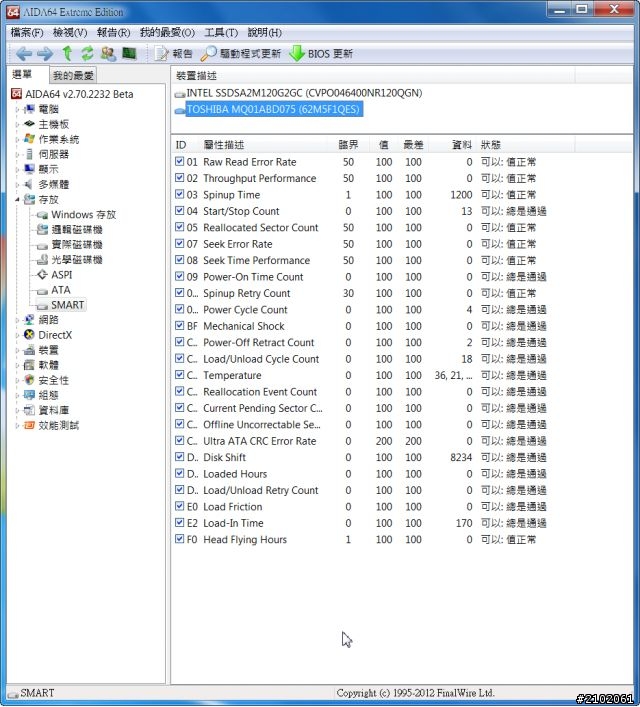Select the 網路 network tree icon

tap(29, 320)
